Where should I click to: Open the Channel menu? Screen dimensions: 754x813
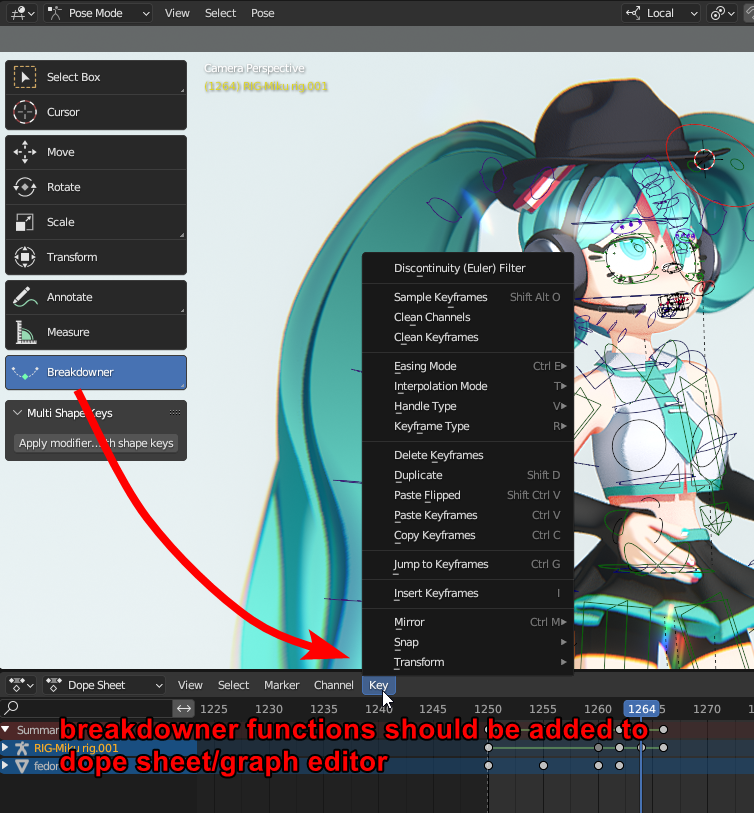(x=333, y=685)
